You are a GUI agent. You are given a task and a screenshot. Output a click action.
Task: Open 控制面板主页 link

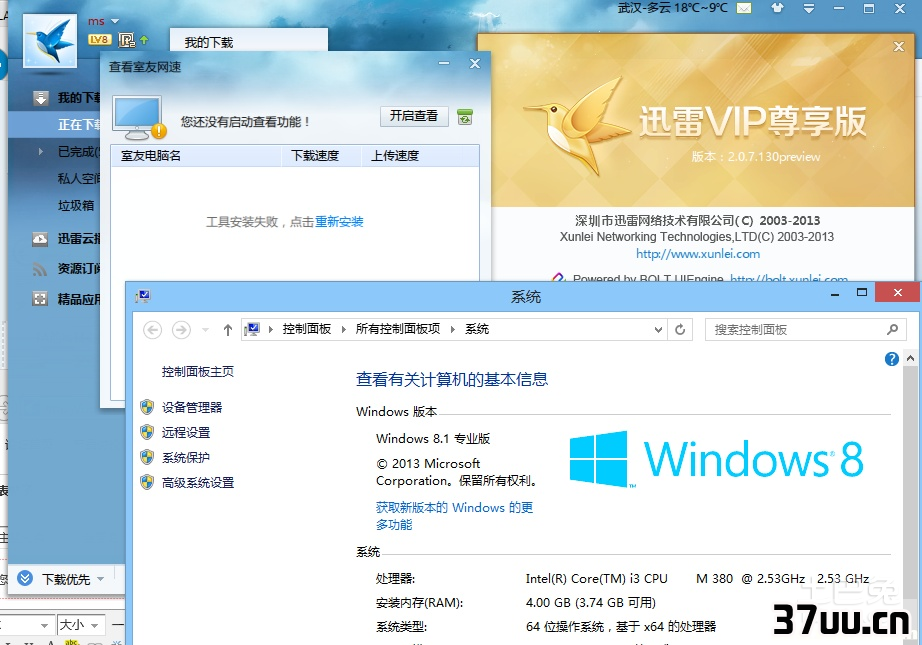coord(198,372)
